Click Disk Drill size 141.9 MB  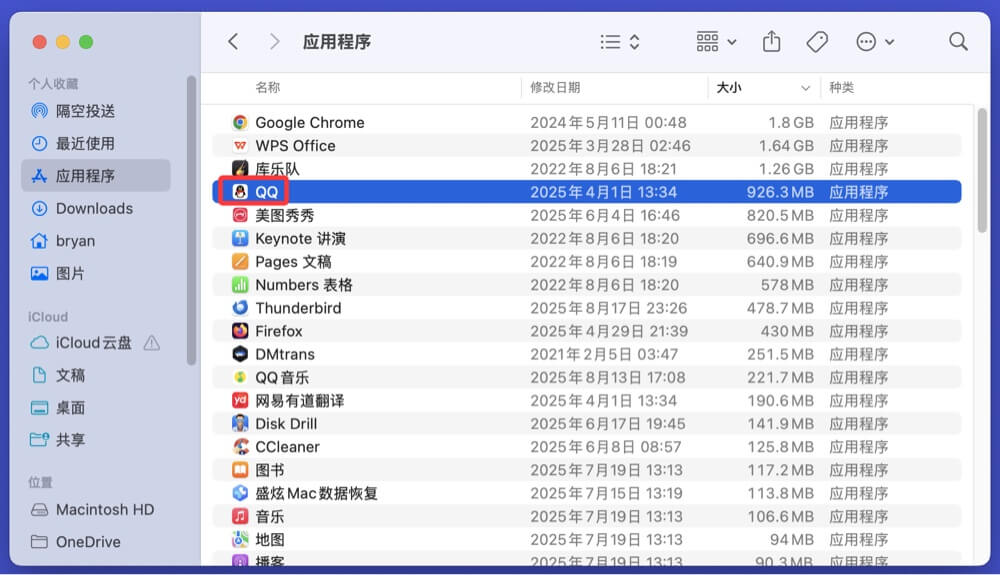tap(781, 424)
